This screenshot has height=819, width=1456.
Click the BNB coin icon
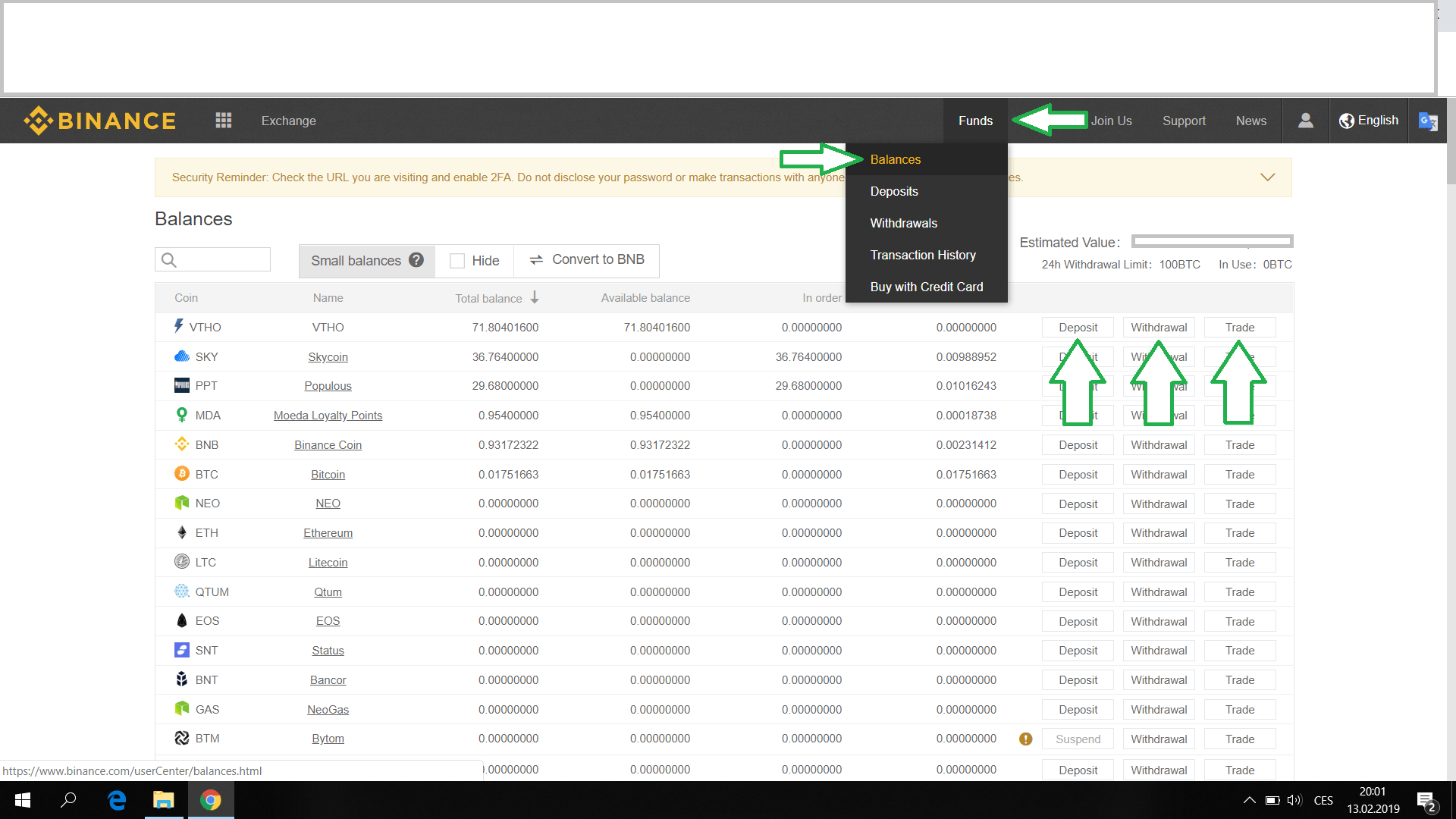(x=182, y=444)
